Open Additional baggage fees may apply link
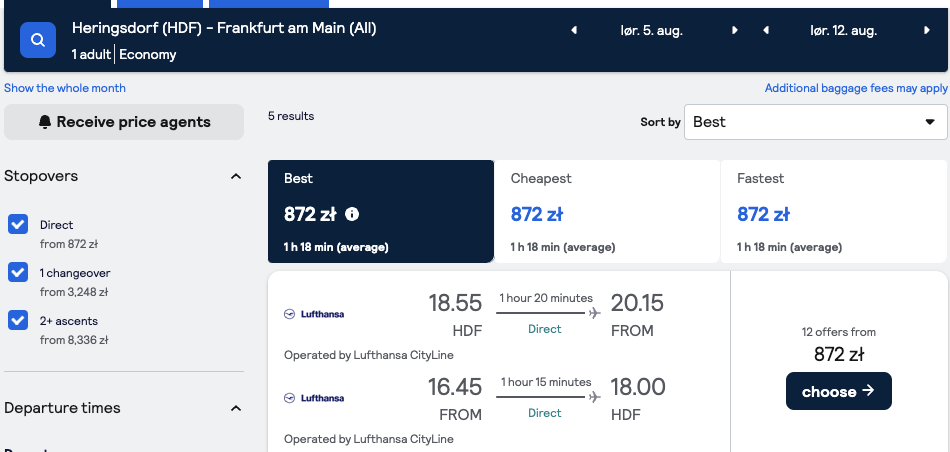Screen dimensions: 950x452 (856, 88)
